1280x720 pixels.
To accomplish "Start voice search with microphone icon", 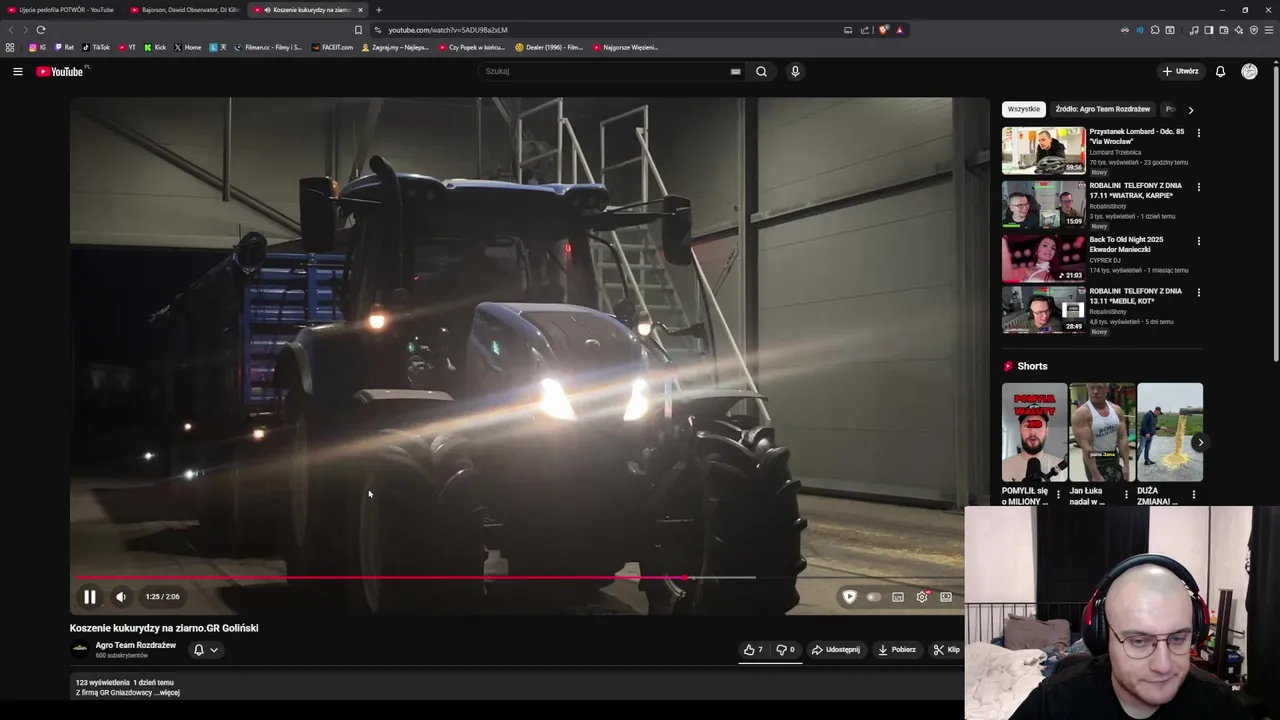I will point(795,71).
